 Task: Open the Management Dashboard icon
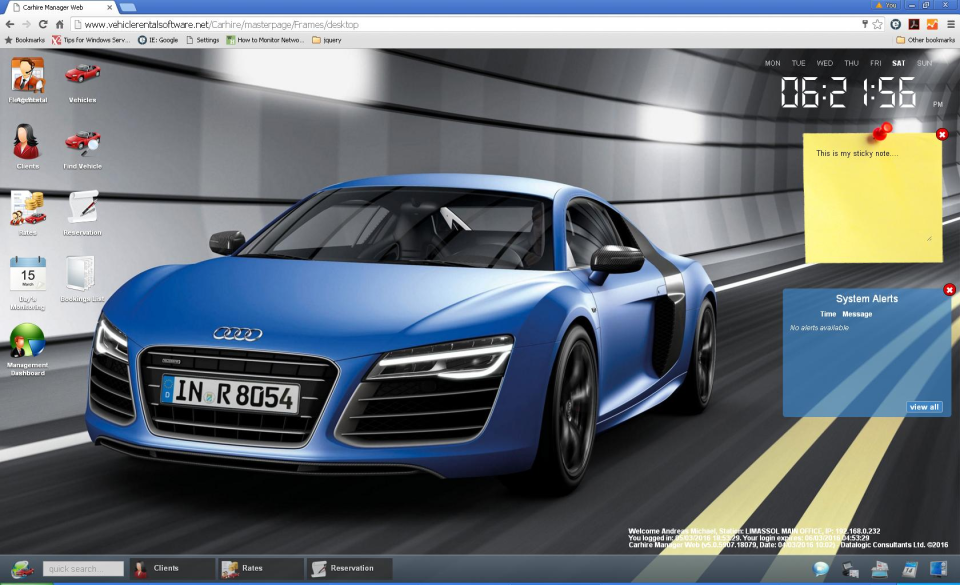28,349
